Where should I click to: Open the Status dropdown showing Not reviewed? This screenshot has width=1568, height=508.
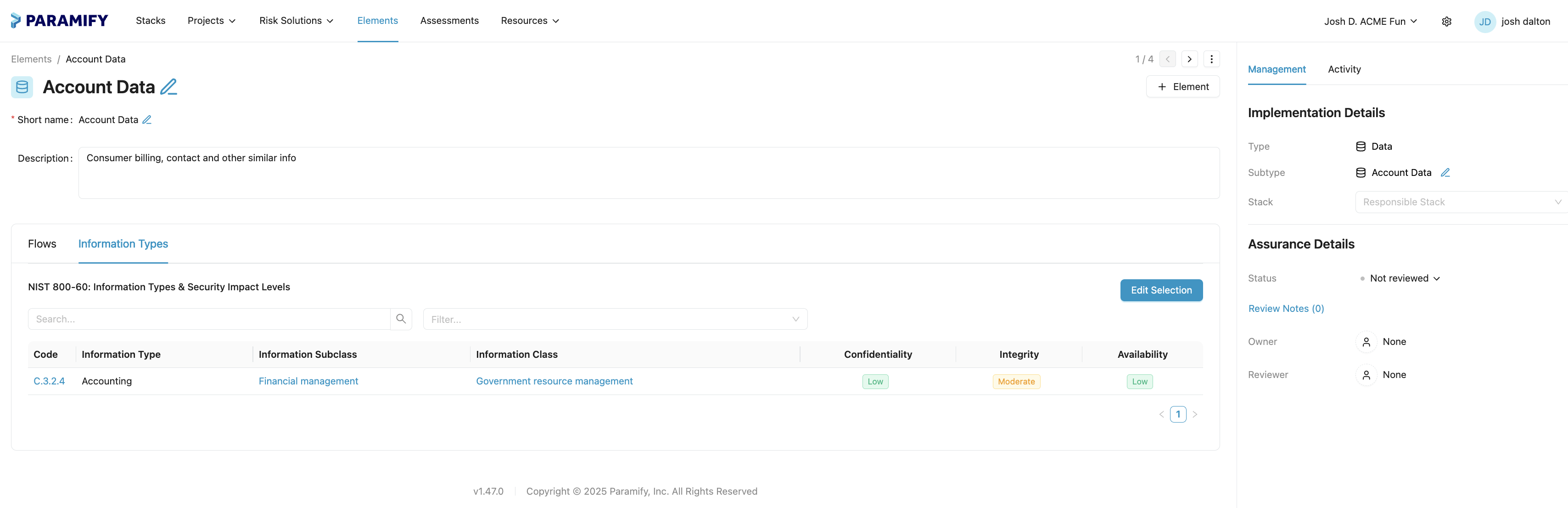(1400, 278)
